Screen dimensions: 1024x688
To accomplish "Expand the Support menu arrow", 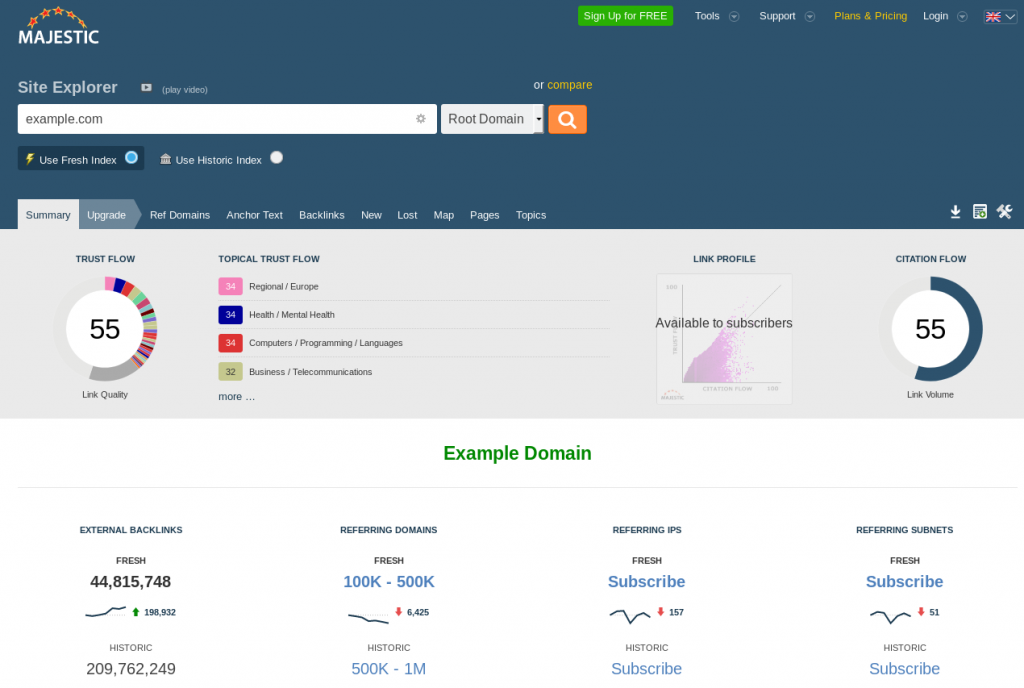I will point(810,16).
